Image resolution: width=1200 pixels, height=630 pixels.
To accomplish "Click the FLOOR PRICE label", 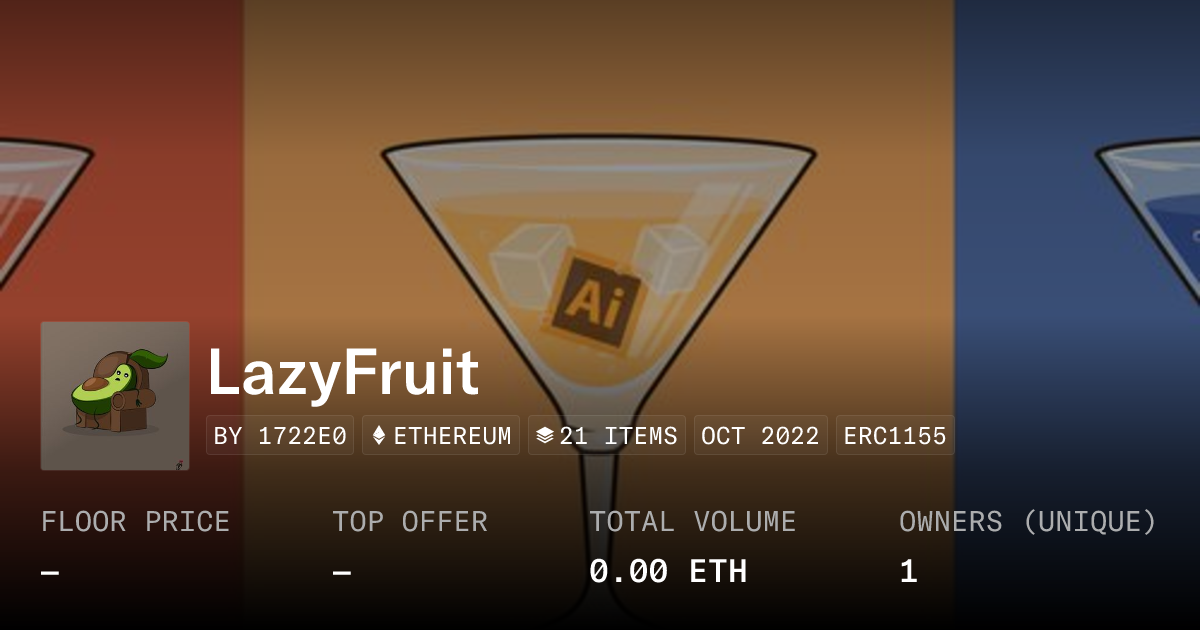I will (x=135, y=522).
